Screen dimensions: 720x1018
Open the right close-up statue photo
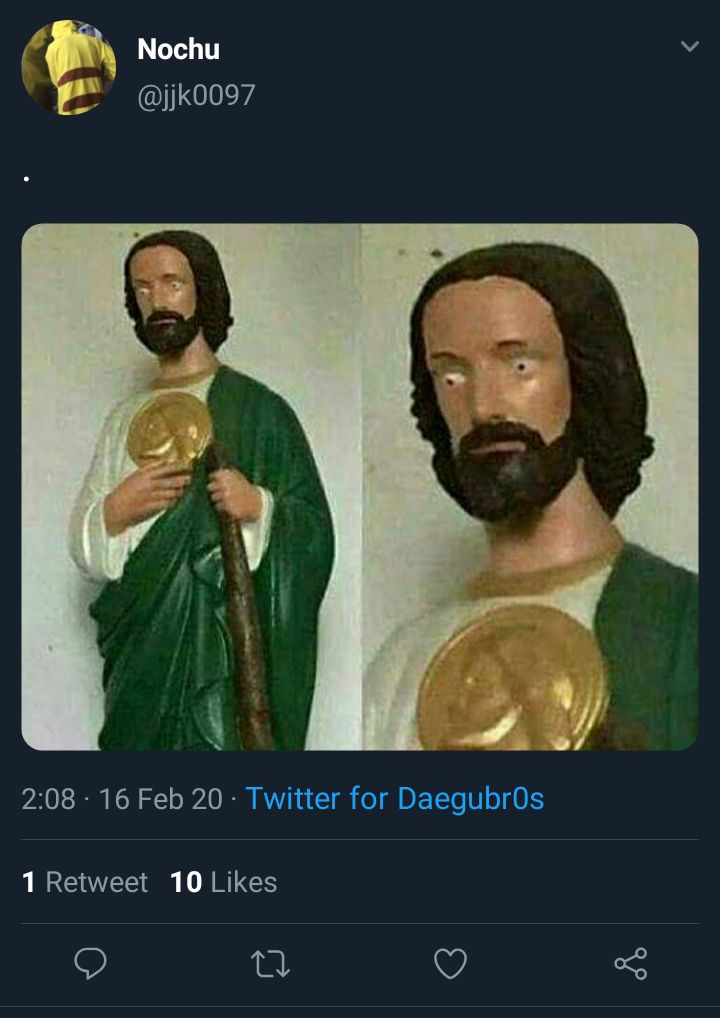pos(530,487)
